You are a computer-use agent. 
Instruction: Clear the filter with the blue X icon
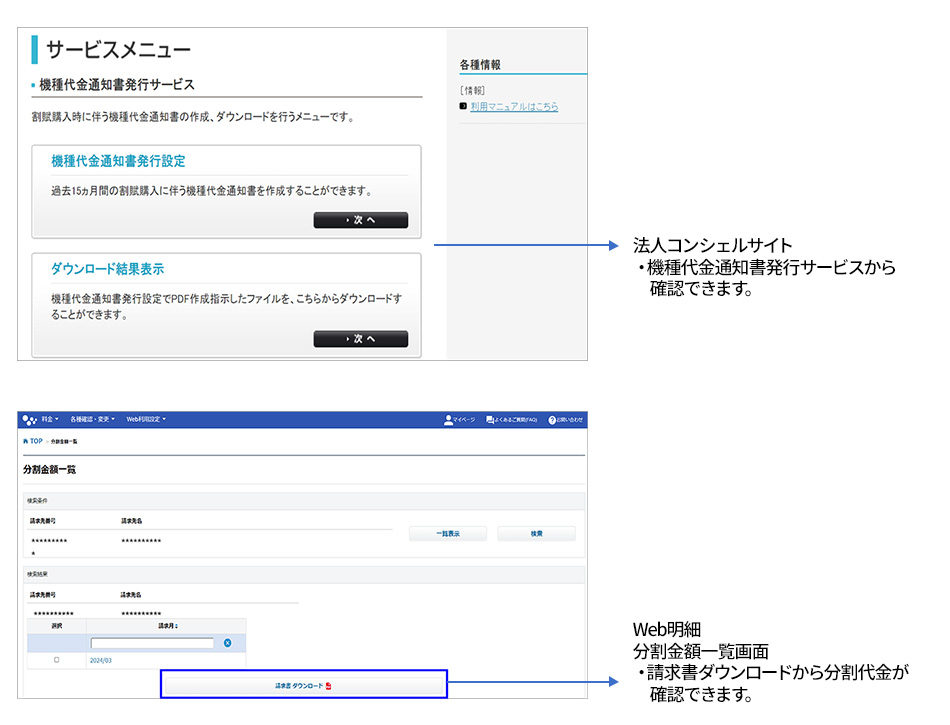227,643
